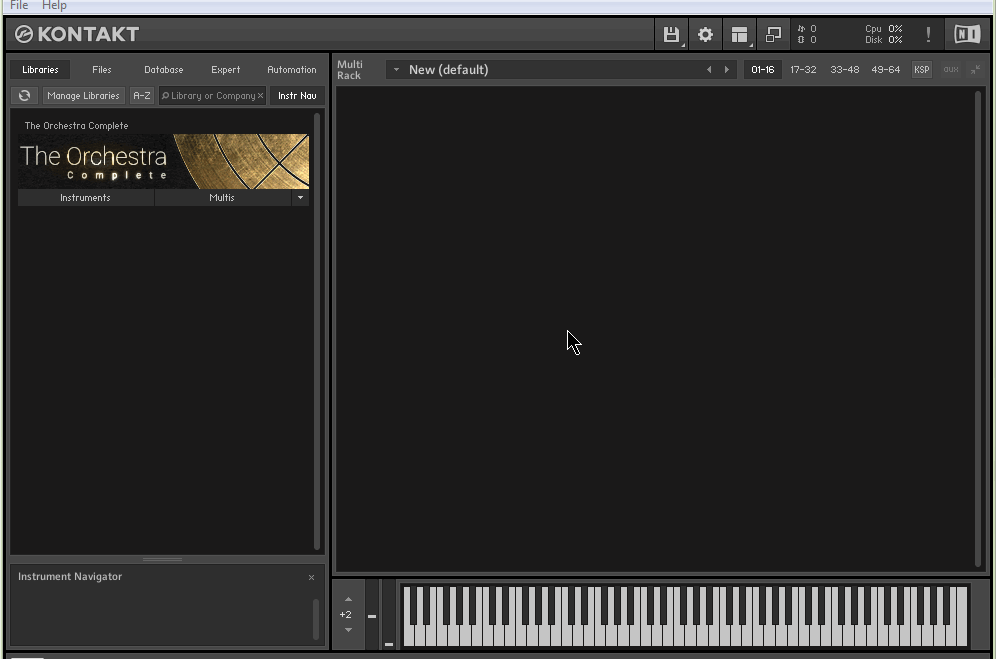The height and width of the screenshot is (659, 996).
Task: Toggle A-Z library sorting
Action: tap(142, 95)
